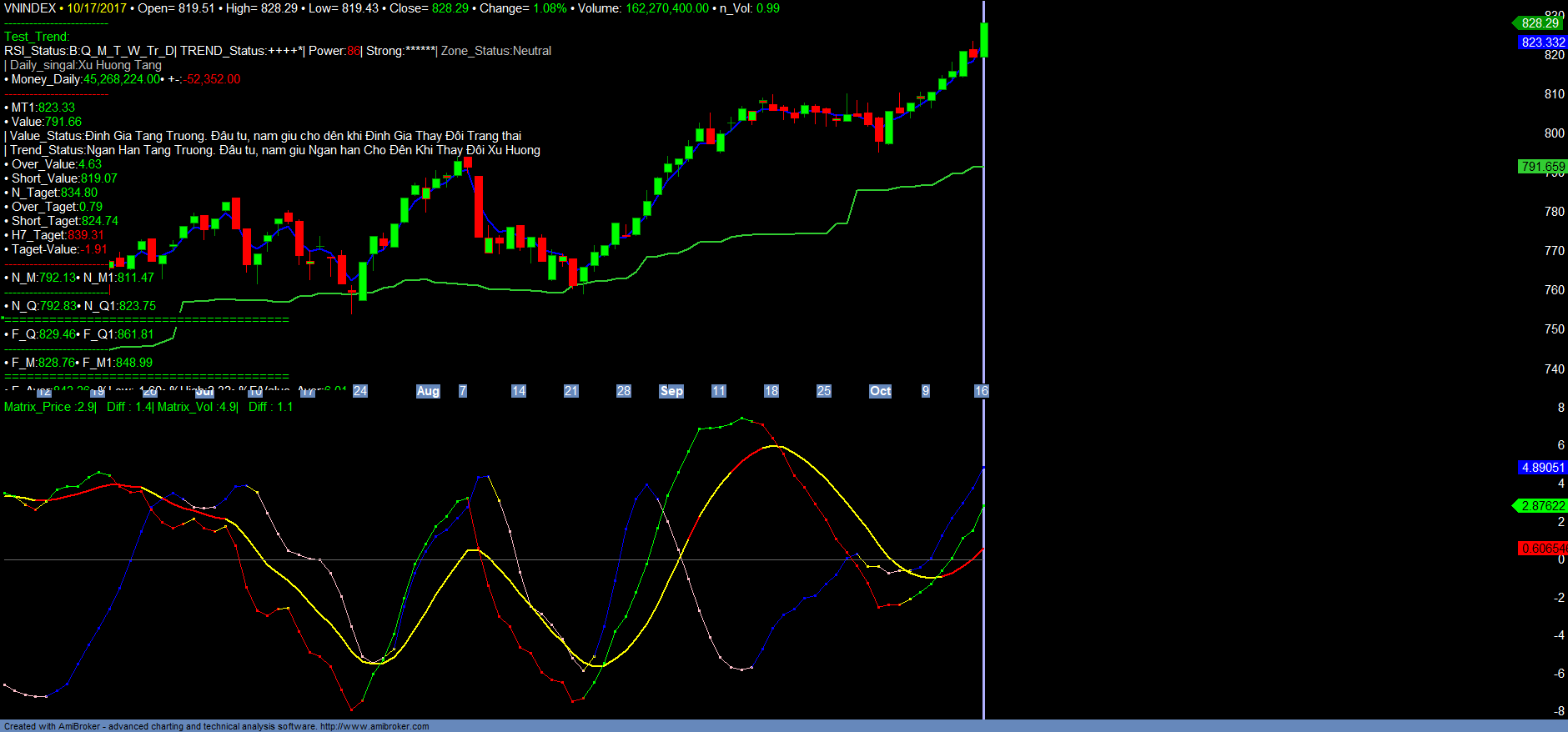Select the Sep month marker on timeline
Screen dimensions: 1568x732
click(x=671, y=391)
